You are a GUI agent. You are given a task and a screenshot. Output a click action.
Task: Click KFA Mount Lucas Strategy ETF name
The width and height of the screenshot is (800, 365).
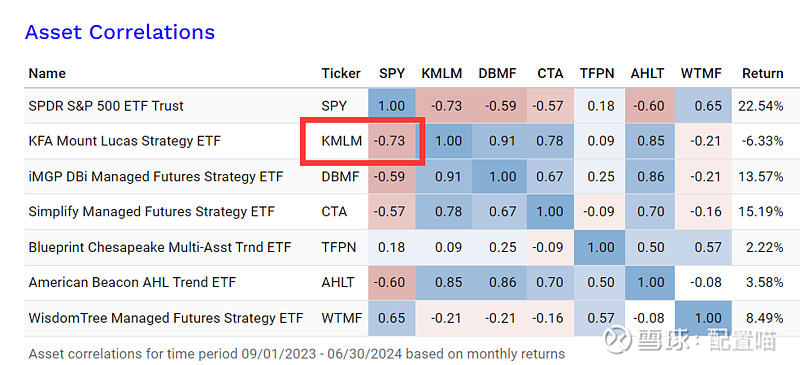pyautogui.click(x=124, y=141)
